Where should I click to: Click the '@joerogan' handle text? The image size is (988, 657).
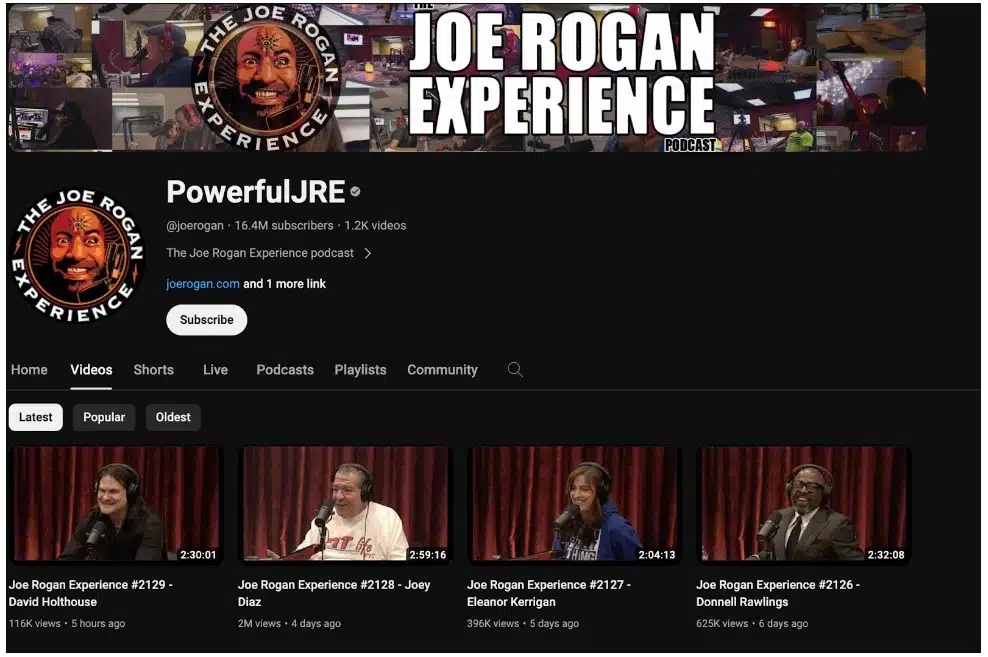click(x=195, y=226)
